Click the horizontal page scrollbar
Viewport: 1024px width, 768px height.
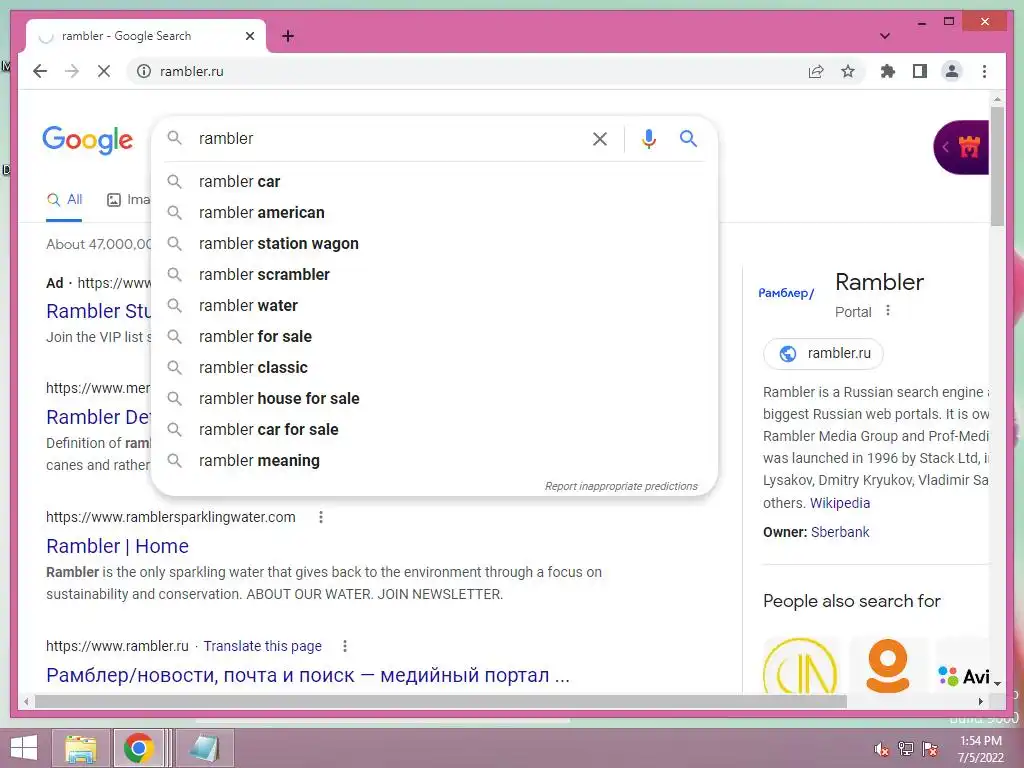441,701
